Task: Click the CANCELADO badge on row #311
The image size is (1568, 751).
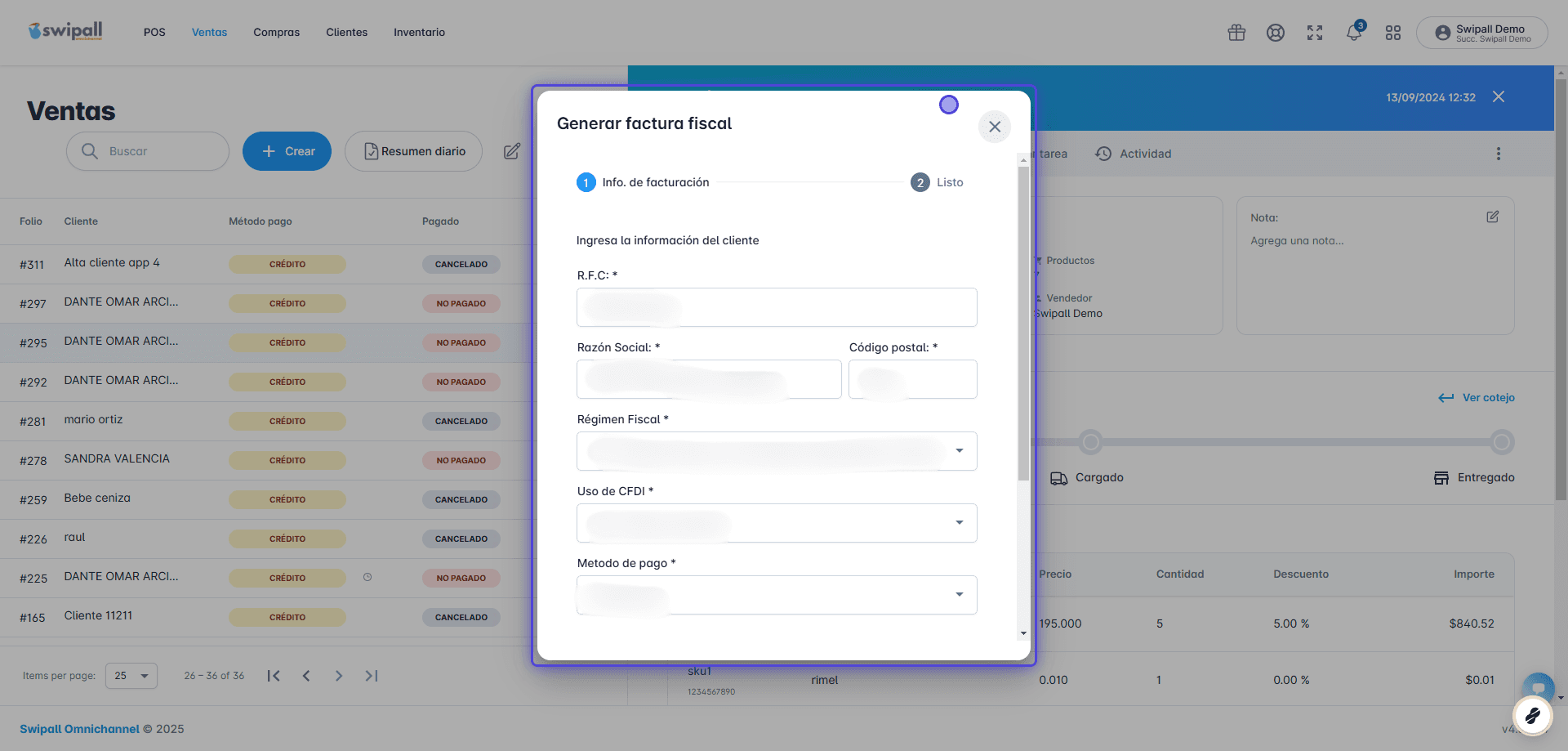Action: click(461, 264)
